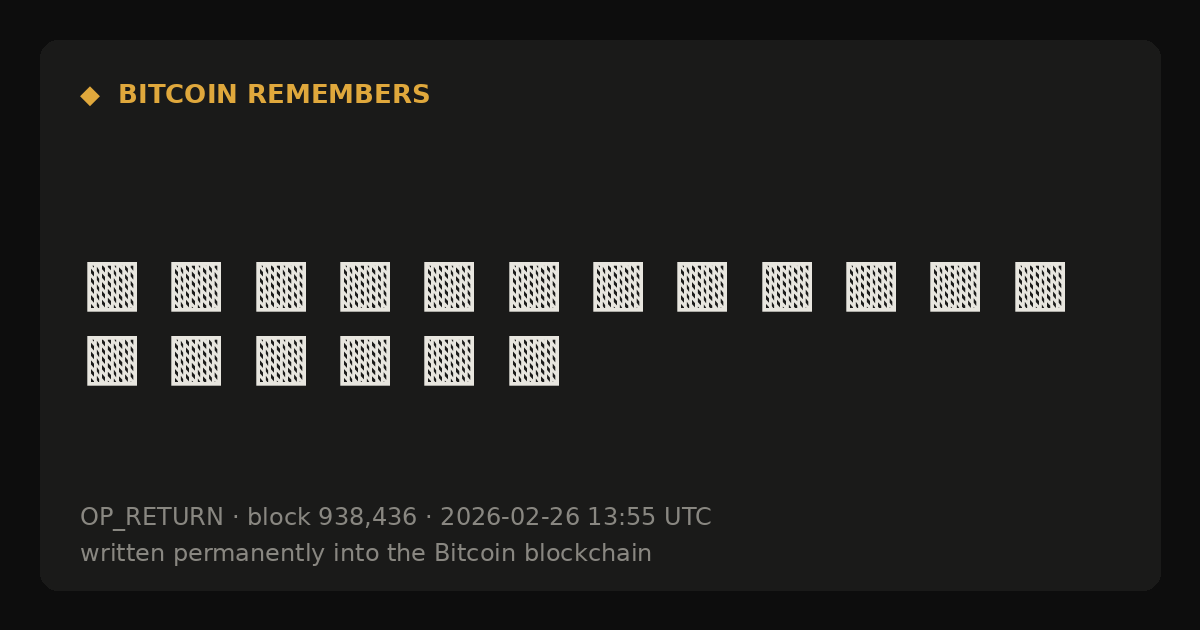Select the second glyph box in the top row
This screenshot has height=630, width=1200.
(x=196, y=287)
